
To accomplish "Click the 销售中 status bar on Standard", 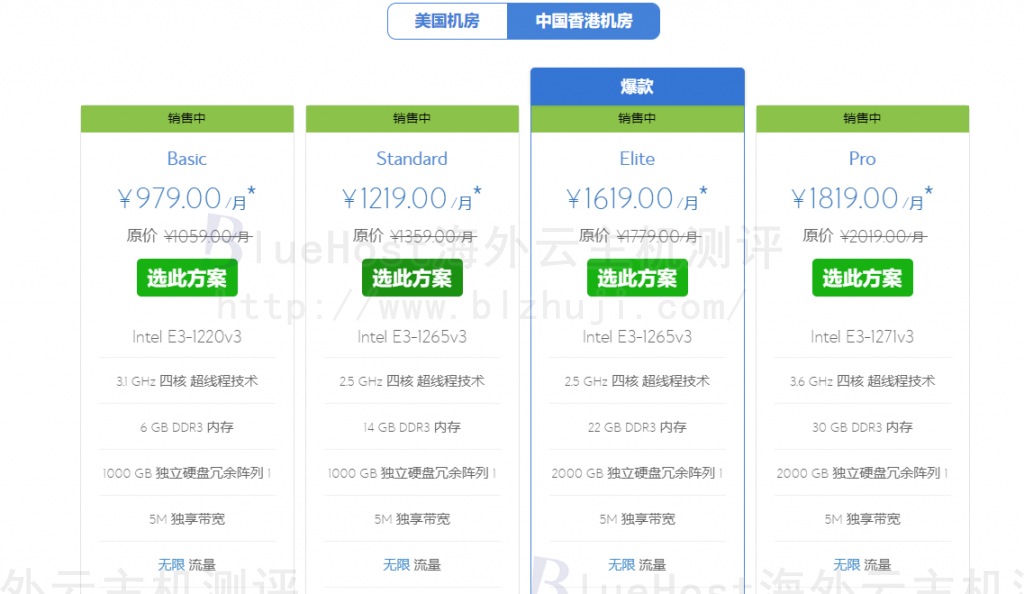I will tap(412, 118).
